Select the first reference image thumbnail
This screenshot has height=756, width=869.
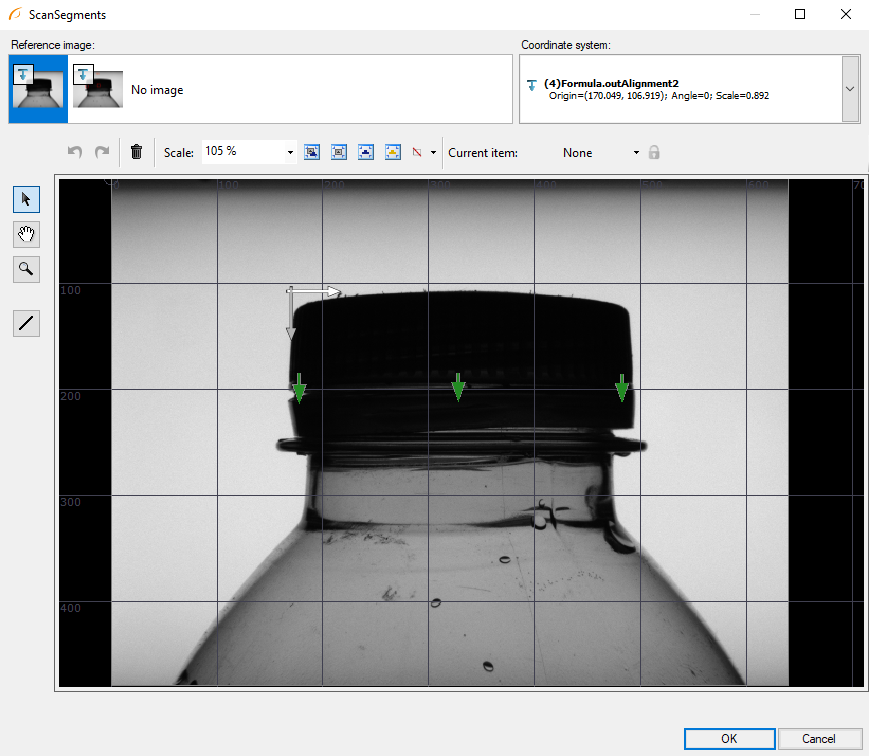click(38, 89)
